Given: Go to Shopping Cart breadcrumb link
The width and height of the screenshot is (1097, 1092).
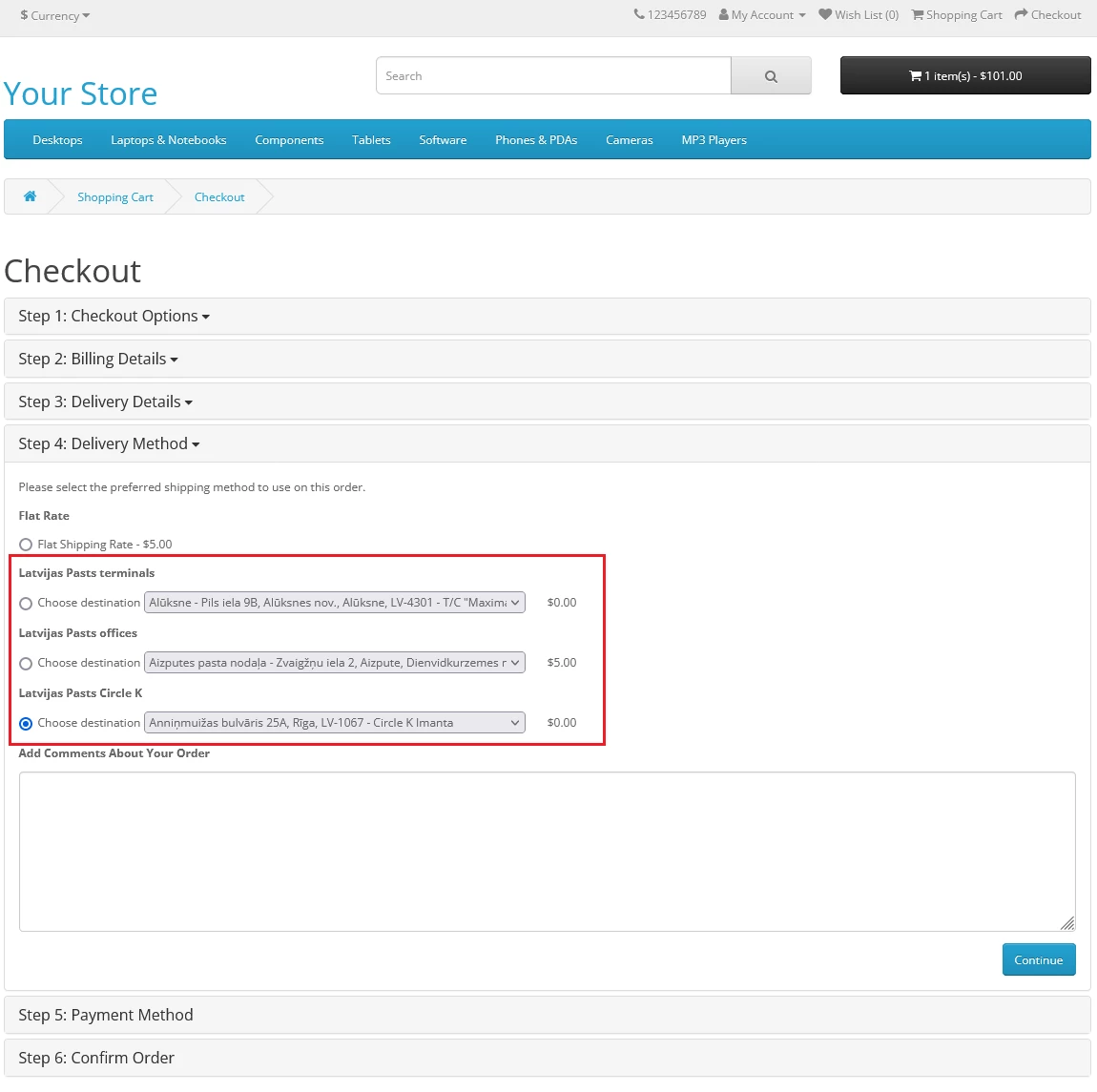Looking at the screenshot, I should 114,197.
